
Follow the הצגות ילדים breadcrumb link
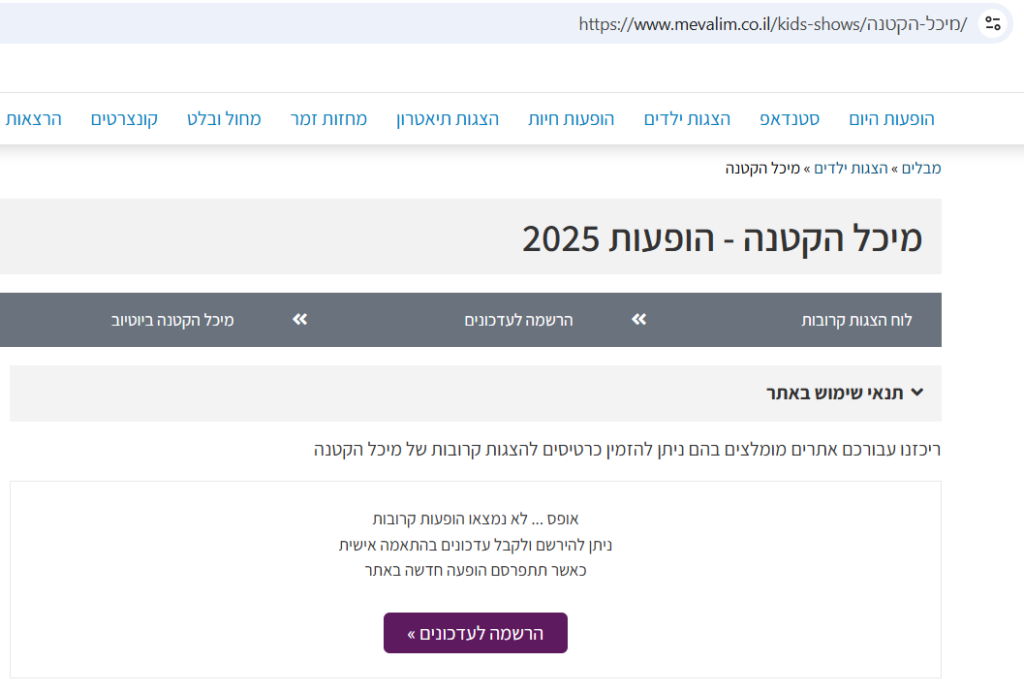click(x=851, y=169)
